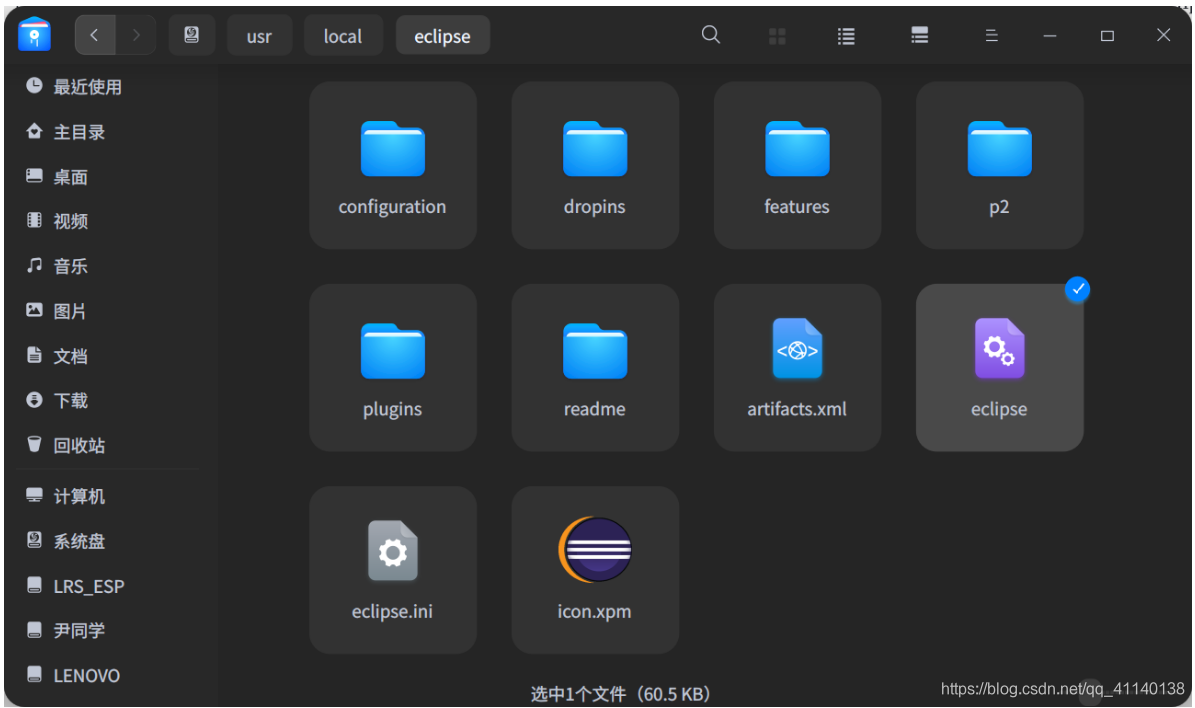Open the features folder

coord(797,165)
